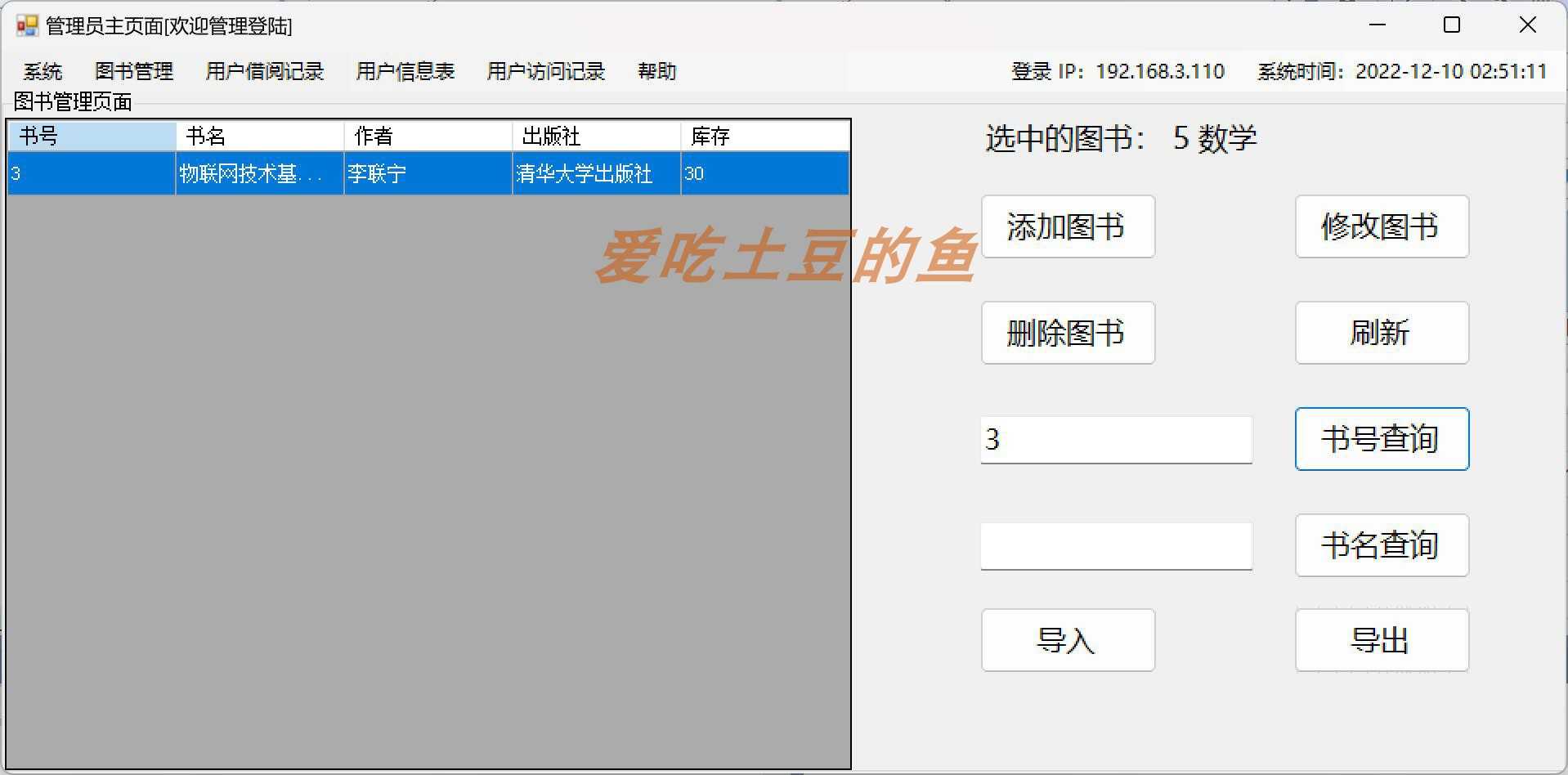Click the 添加图书 button
This screenshot has height=775, width=1568.
[x=1068, y=226]
